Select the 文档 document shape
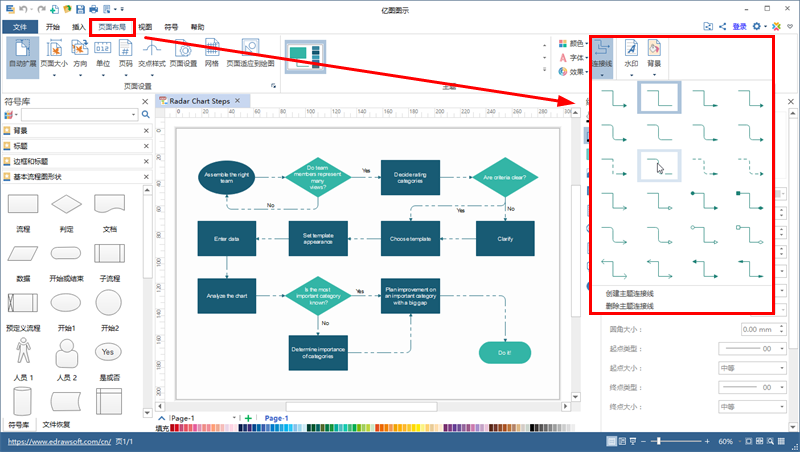 [110, 204]
